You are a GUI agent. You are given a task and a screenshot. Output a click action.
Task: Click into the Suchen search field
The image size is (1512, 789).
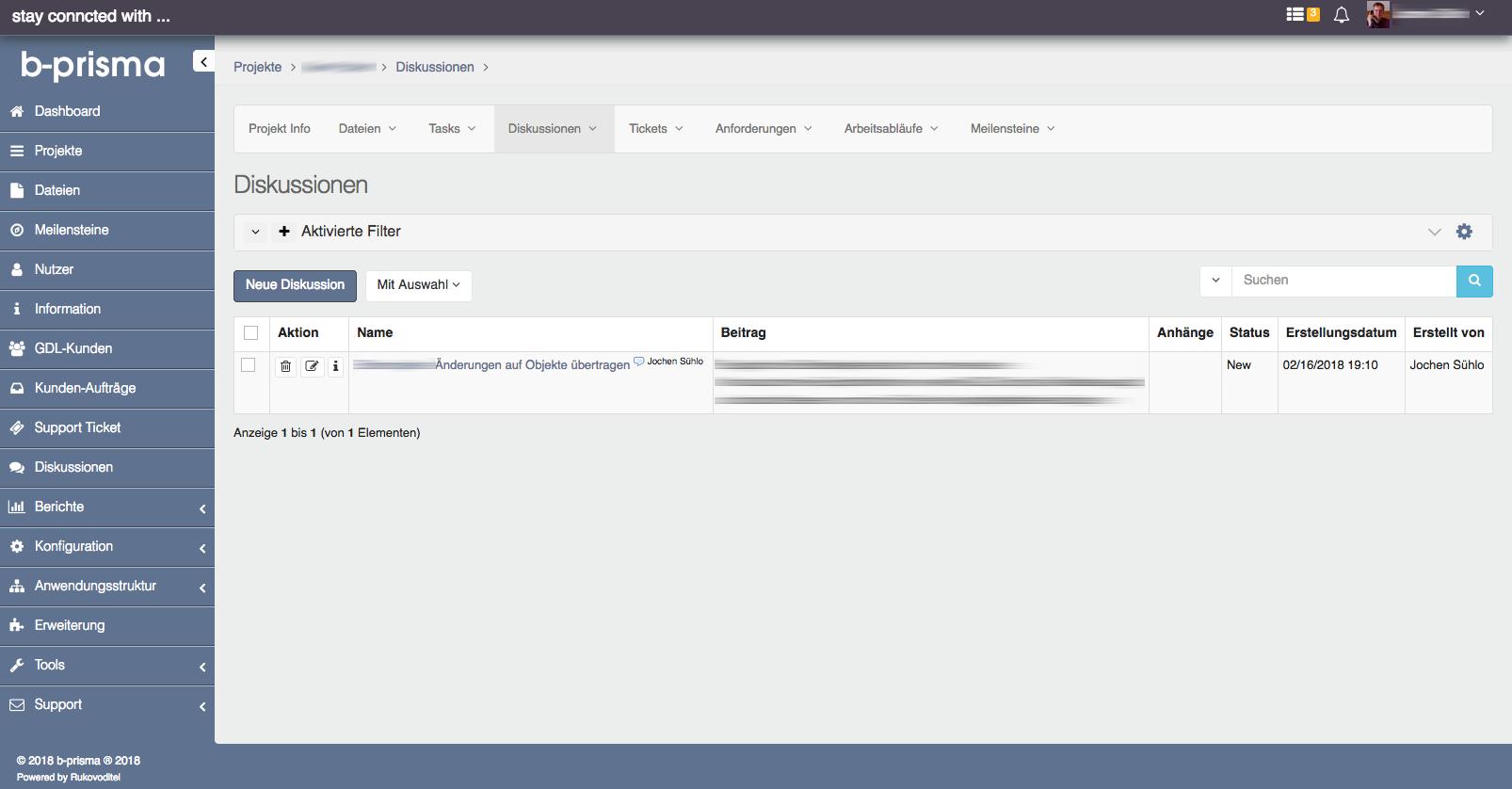[1343, 281]
